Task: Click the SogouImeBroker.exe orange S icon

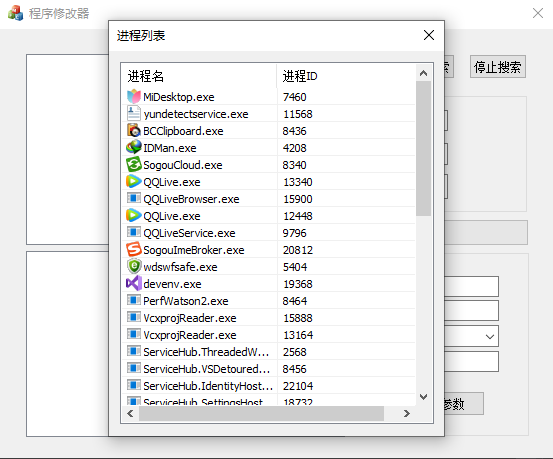Action: 134,249
